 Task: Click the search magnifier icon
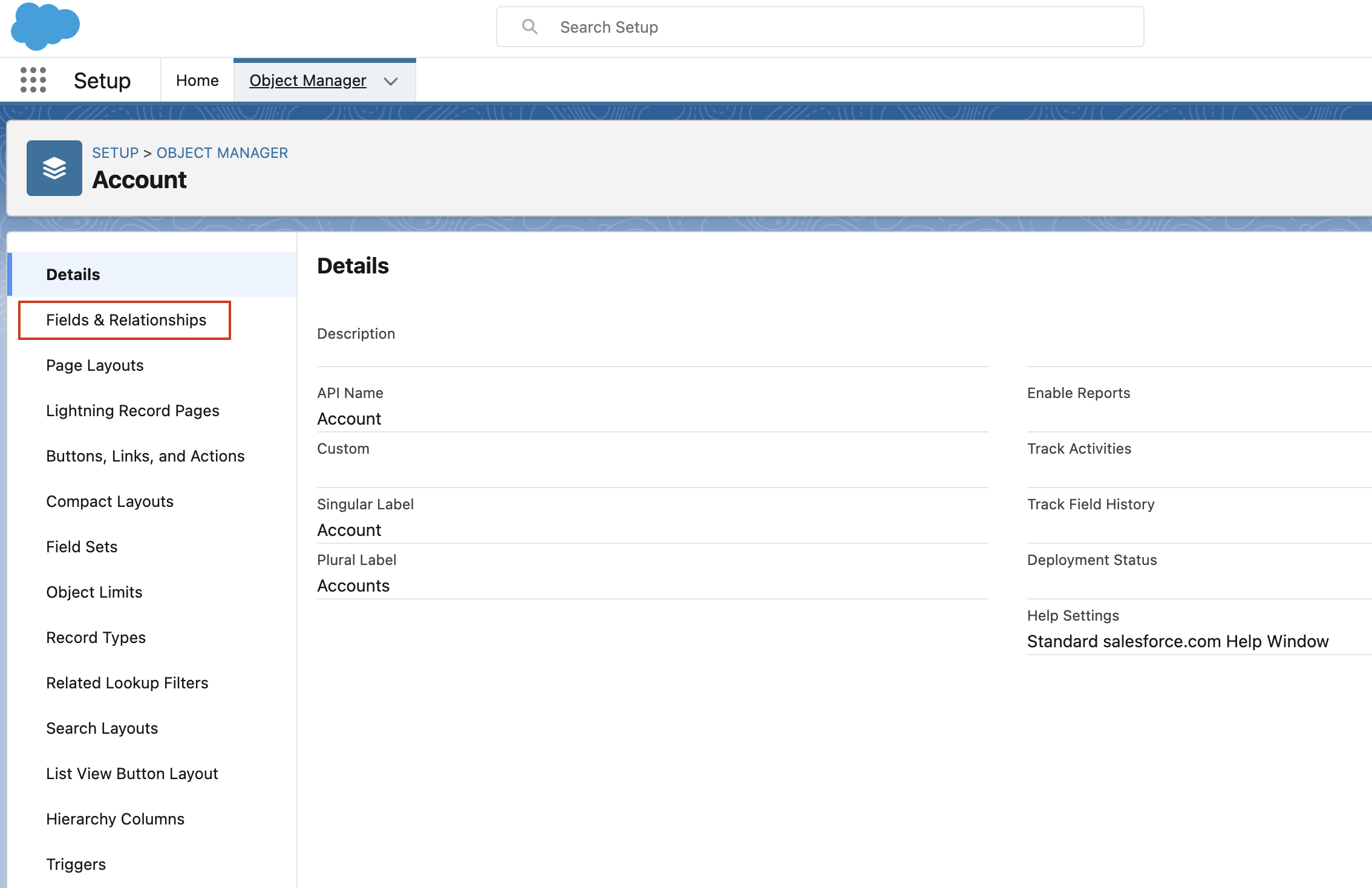(x=529, y=27)
